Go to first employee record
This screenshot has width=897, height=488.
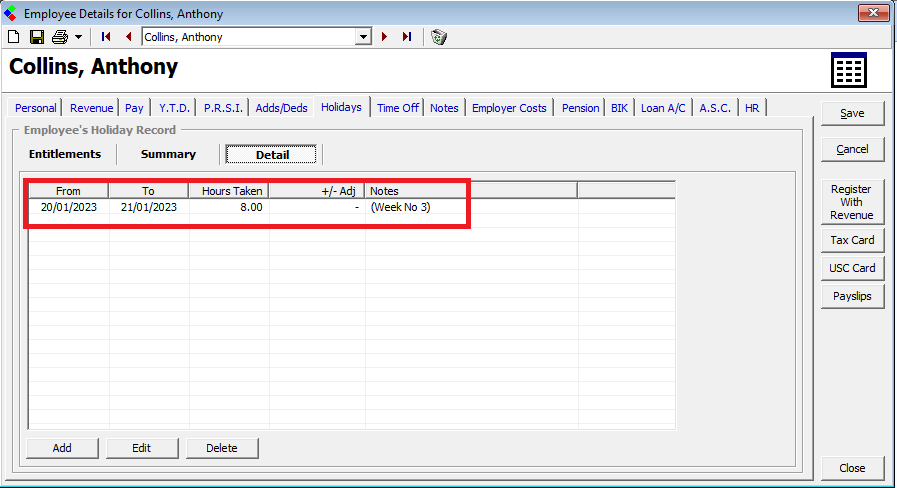pyautogui.click(x=106, y=37)
